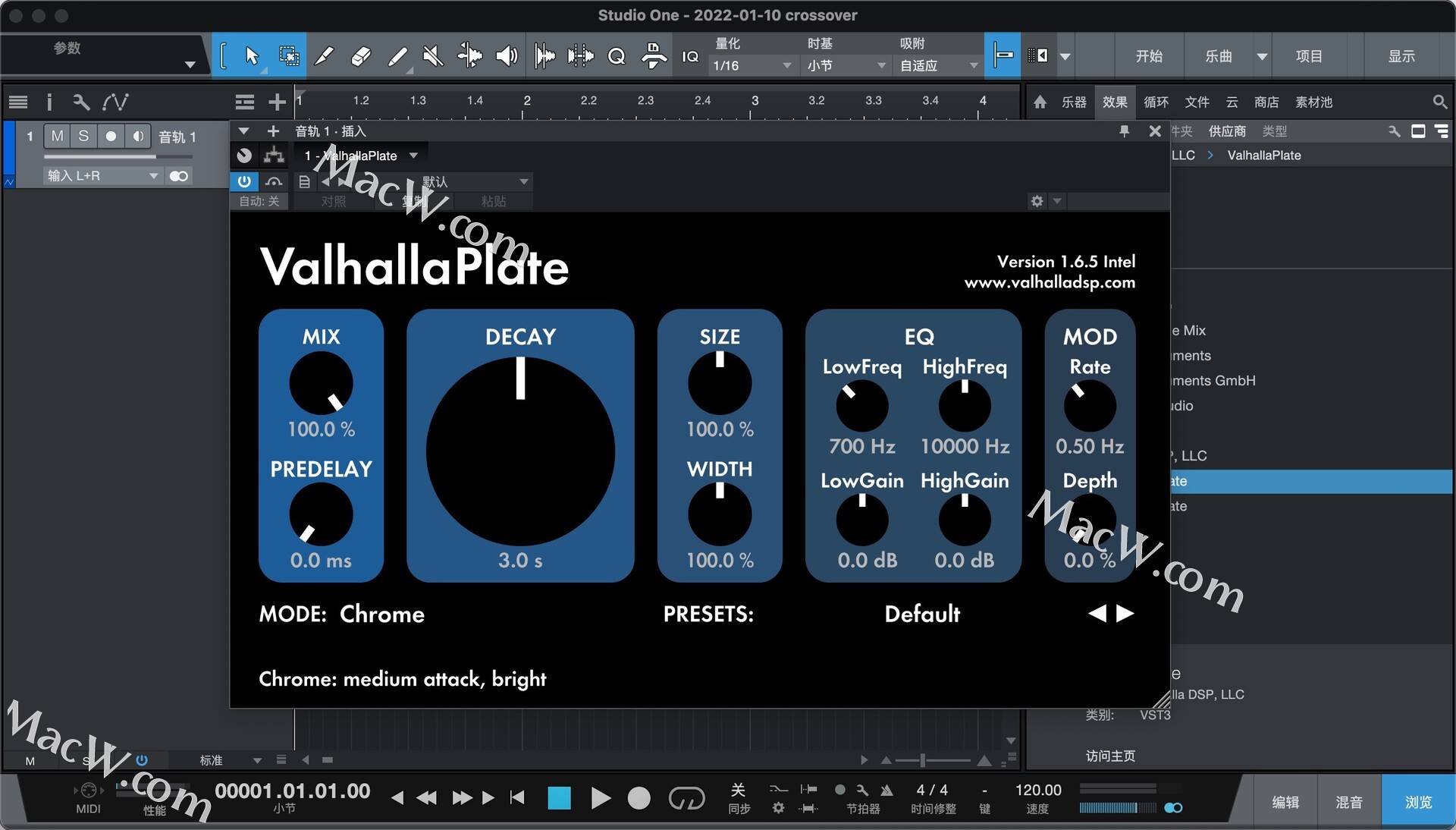Select the Listen speaker tool

tap(506, 55)
